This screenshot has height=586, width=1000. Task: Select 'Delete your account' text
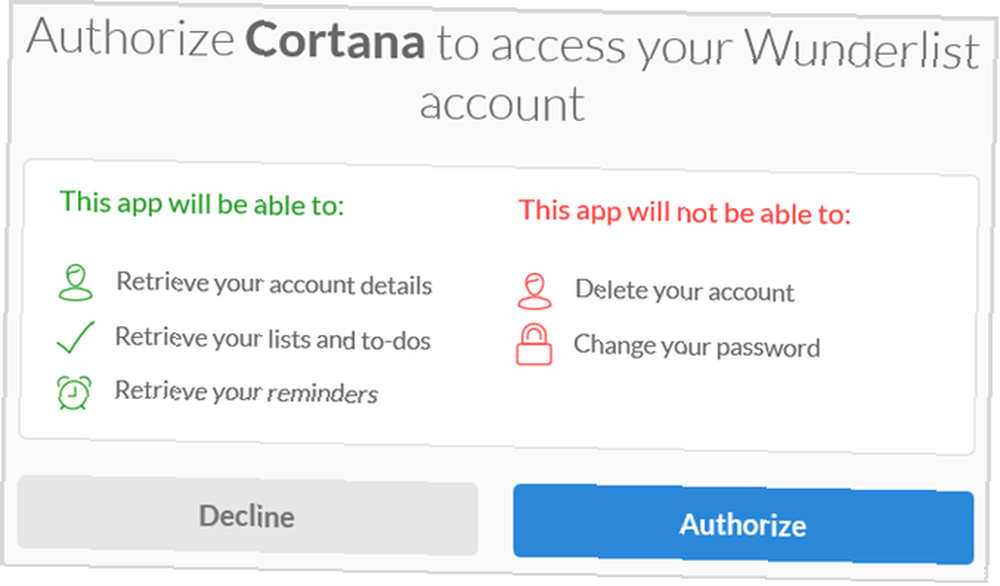click(684, 291)
